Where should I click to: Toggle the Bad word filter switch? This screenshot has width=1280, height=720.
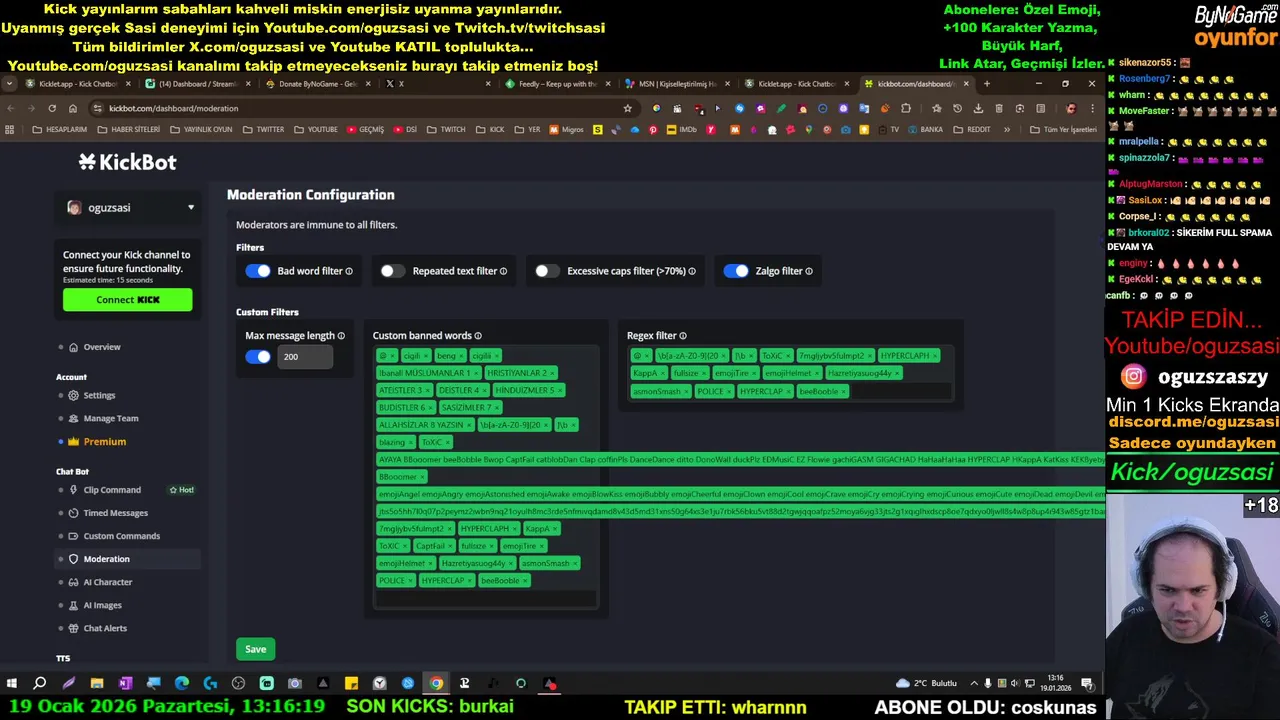258,271
